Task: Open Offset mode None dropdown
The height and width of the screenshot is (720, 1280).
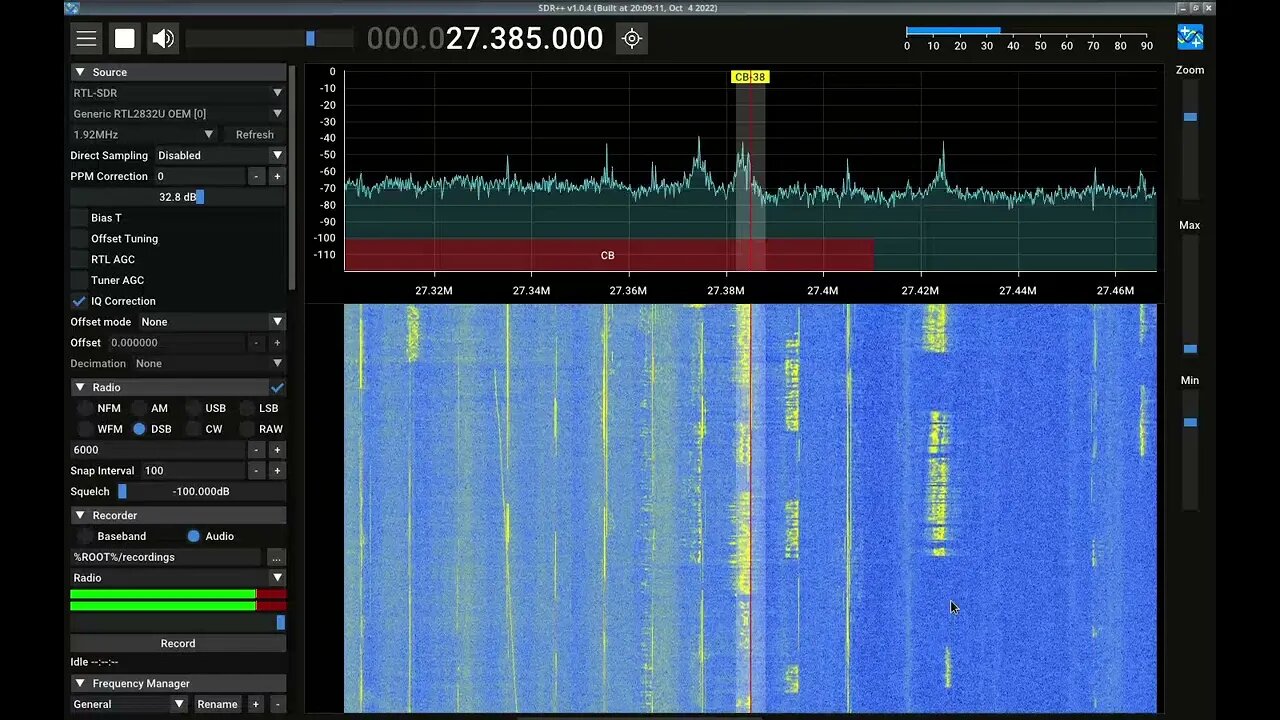Action: coord(212,322)
